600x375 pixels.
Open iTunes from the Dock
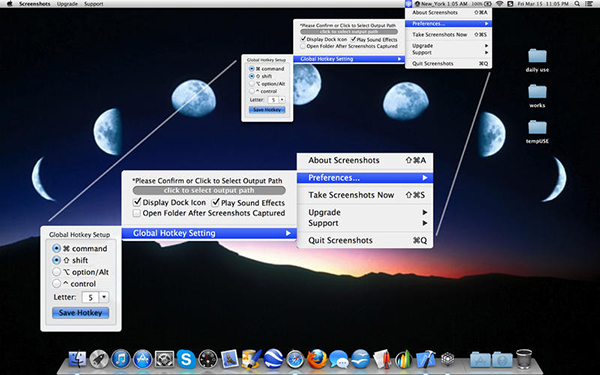tap(121, 359)
